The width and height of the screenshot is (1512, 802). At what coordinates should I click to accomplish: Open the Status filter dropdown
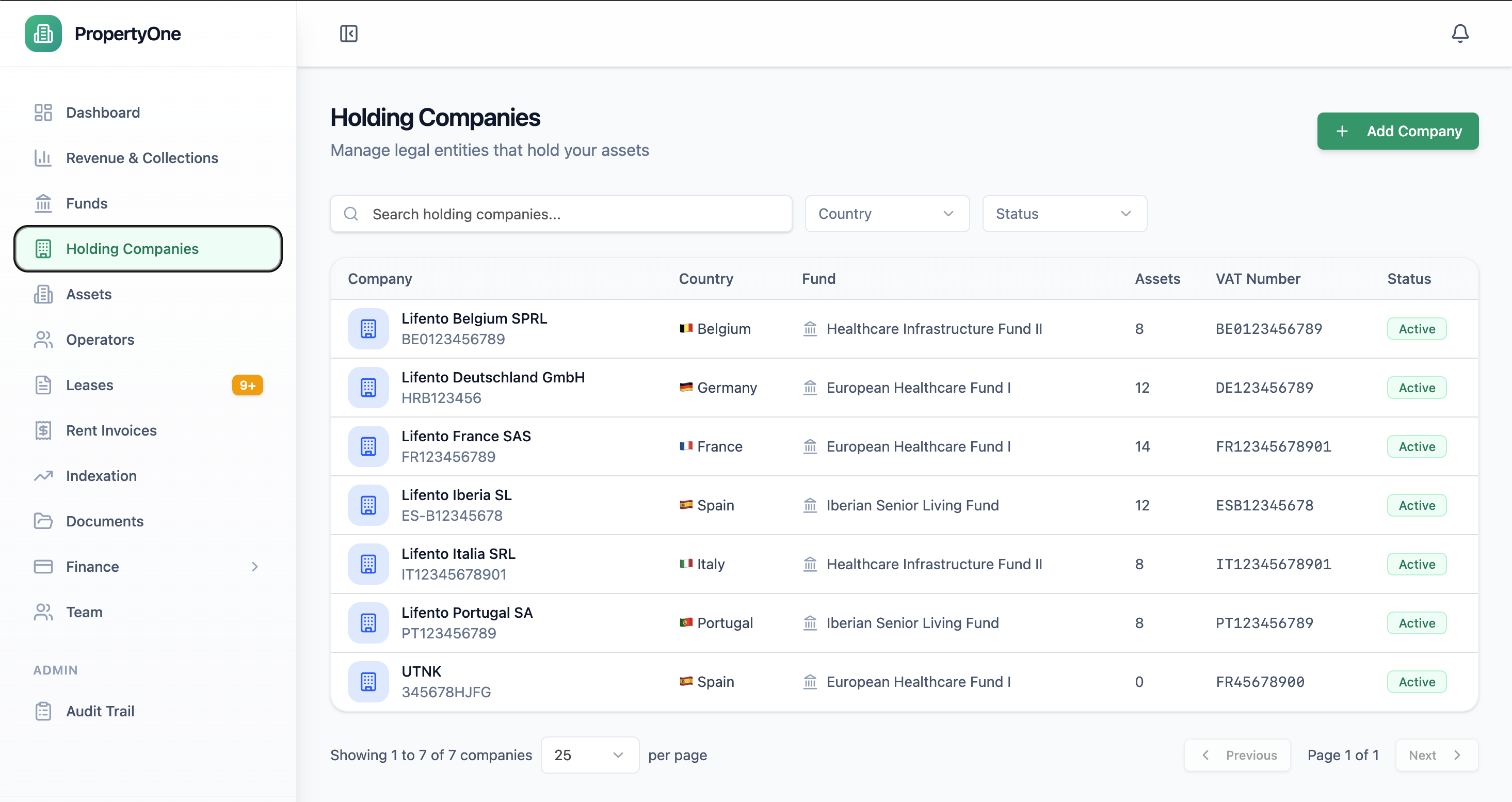(1064, 214)
